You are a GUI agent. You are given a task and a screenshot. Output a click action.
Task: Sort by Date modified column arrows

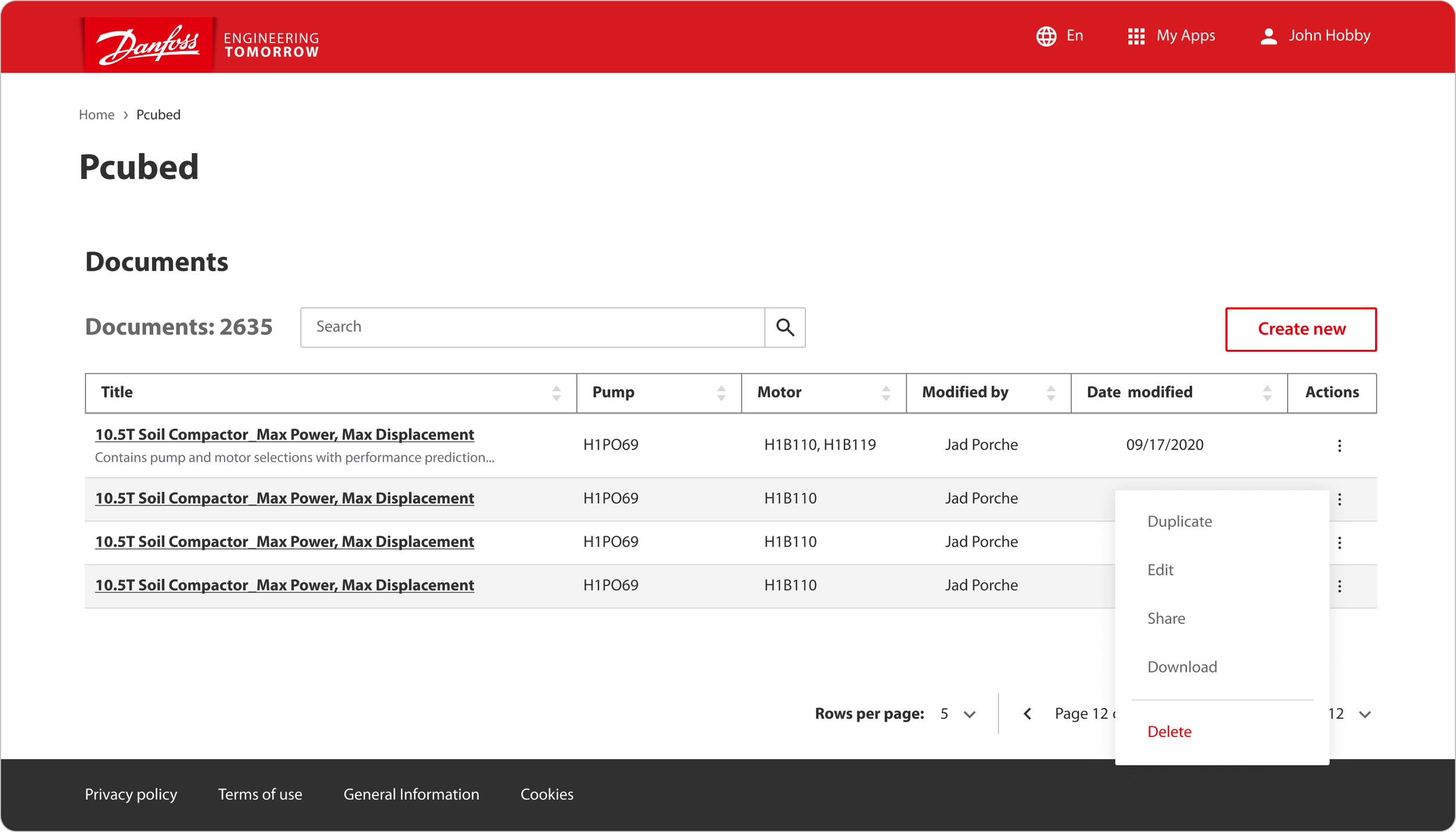pos(1267,393)
